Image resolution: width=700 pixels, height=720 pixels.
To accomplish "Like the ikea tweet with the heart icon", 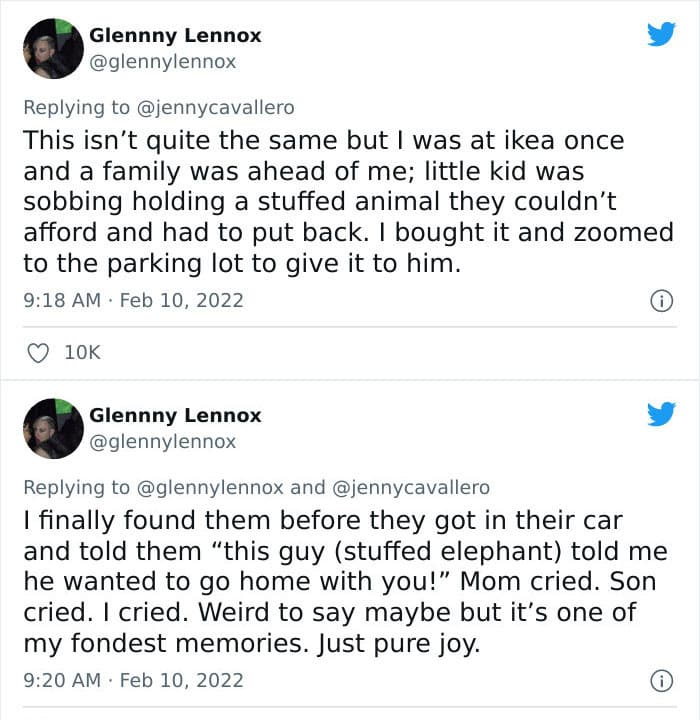I will pos(36,352).
